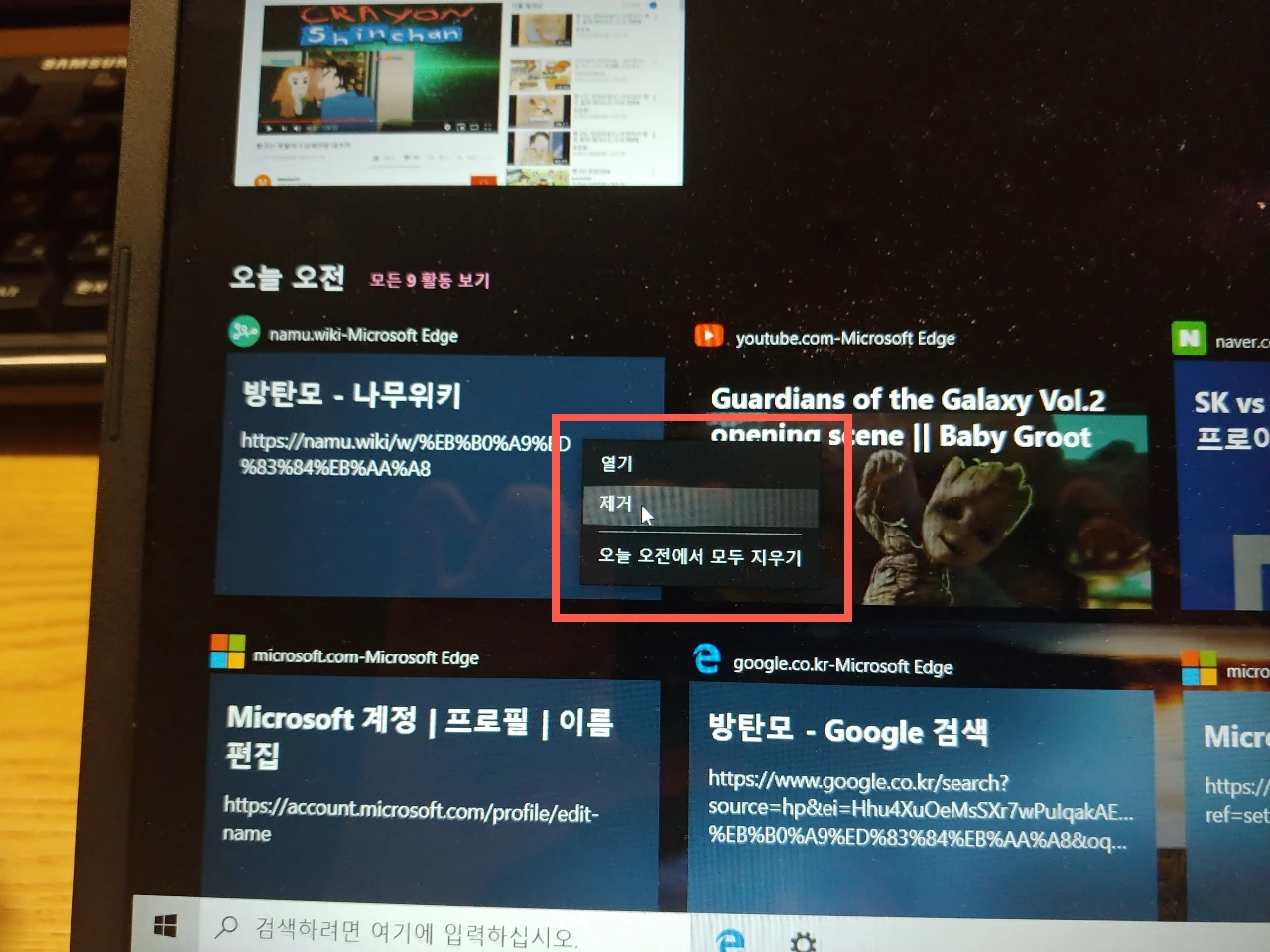Click namu.wiki-Microsoft Edge label

363,335
